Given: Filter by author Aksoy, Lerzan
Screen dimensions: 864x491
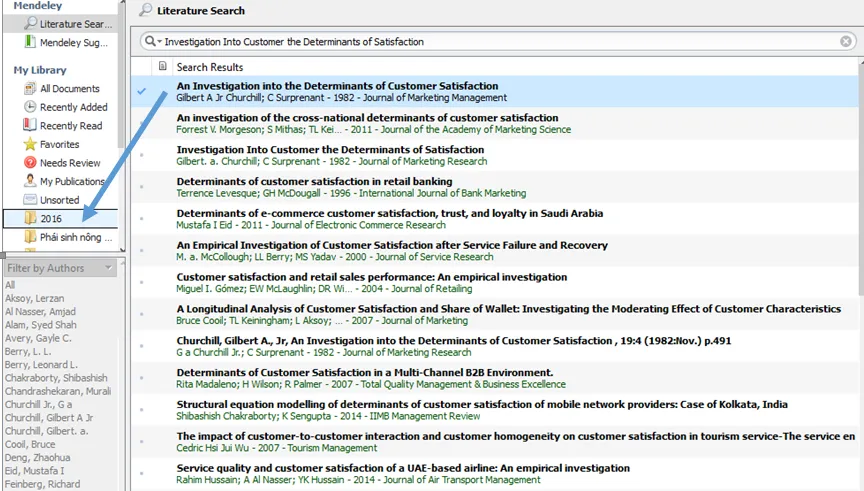Looking at the screenshot, I should coord(34,298).
